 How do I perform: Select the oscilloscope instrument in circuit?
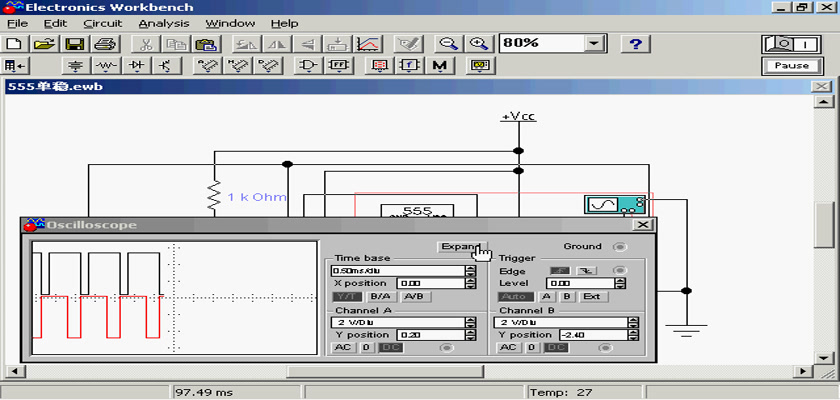click(x=614, y=205)
